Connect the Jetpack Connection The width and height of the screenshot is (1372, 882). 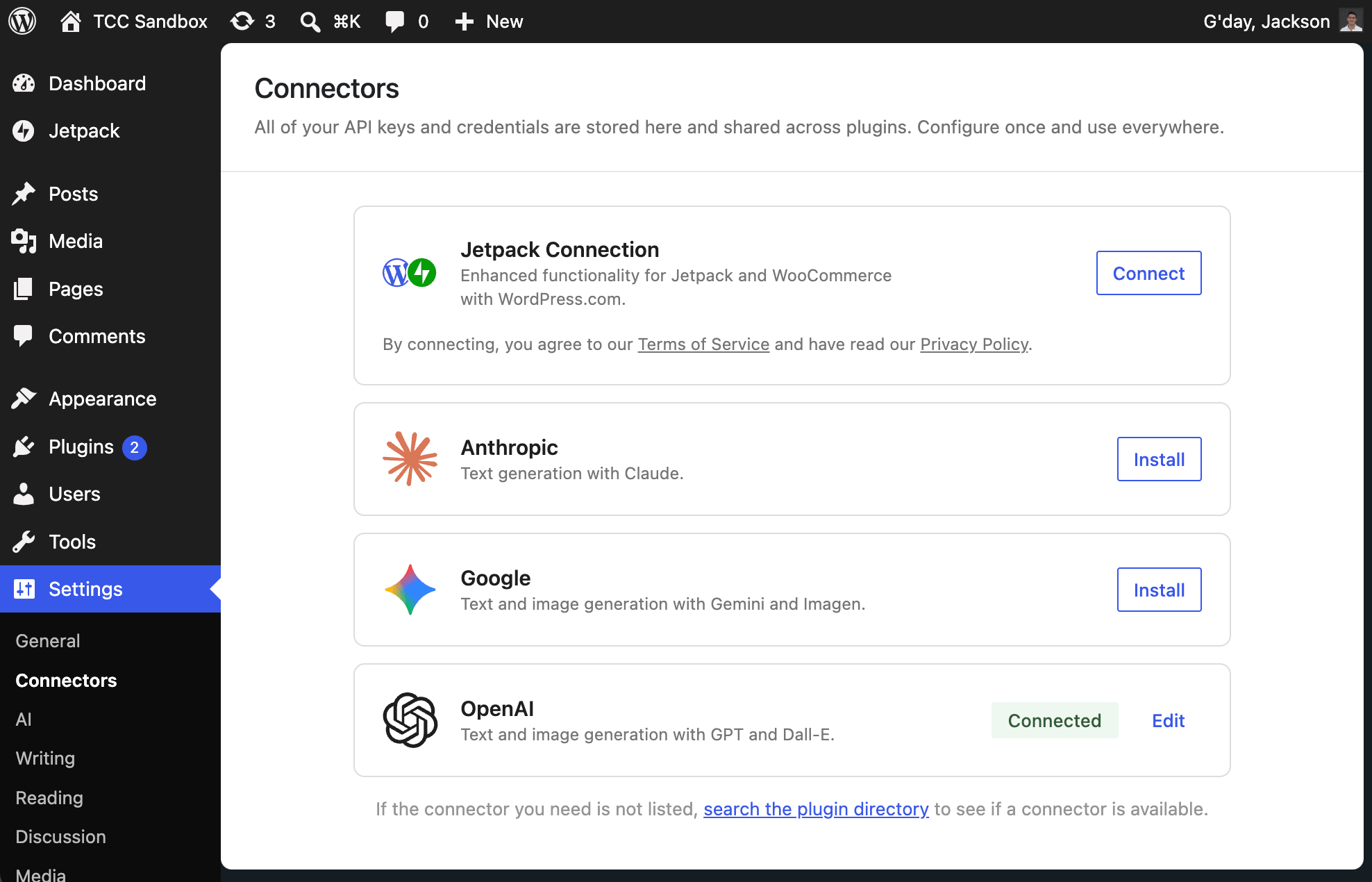click(1148, 273)
